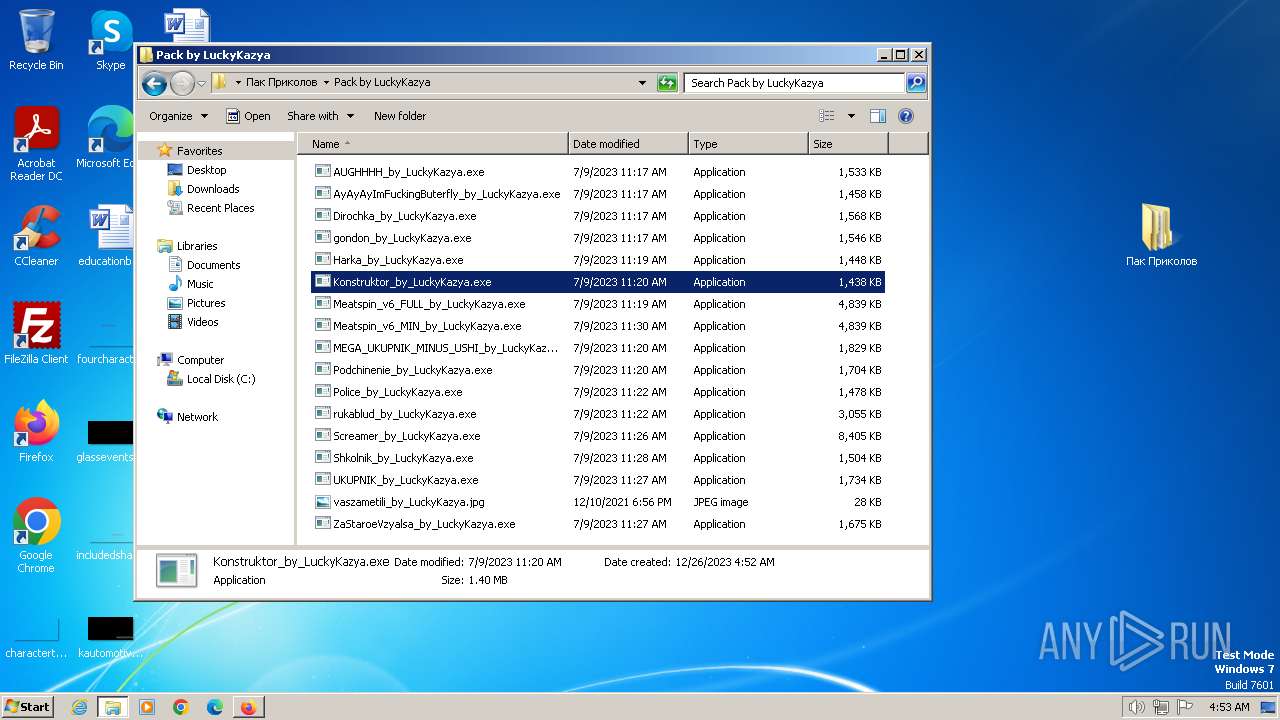Expand views options dropdown arrow
The image size is (1280, 720).
pyautogui.click(x=851, y=116)
